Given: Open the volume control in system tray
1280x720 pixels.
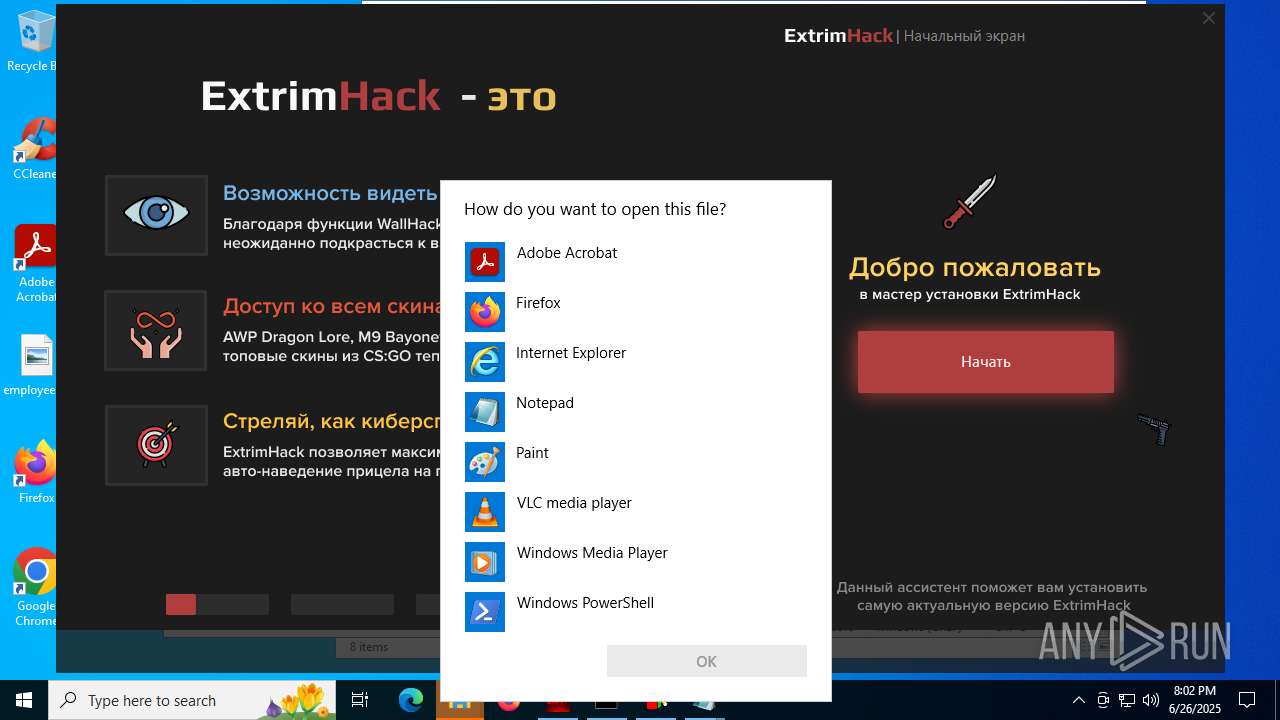Looking at the screenshot, I should click(x=1151, y=700).
